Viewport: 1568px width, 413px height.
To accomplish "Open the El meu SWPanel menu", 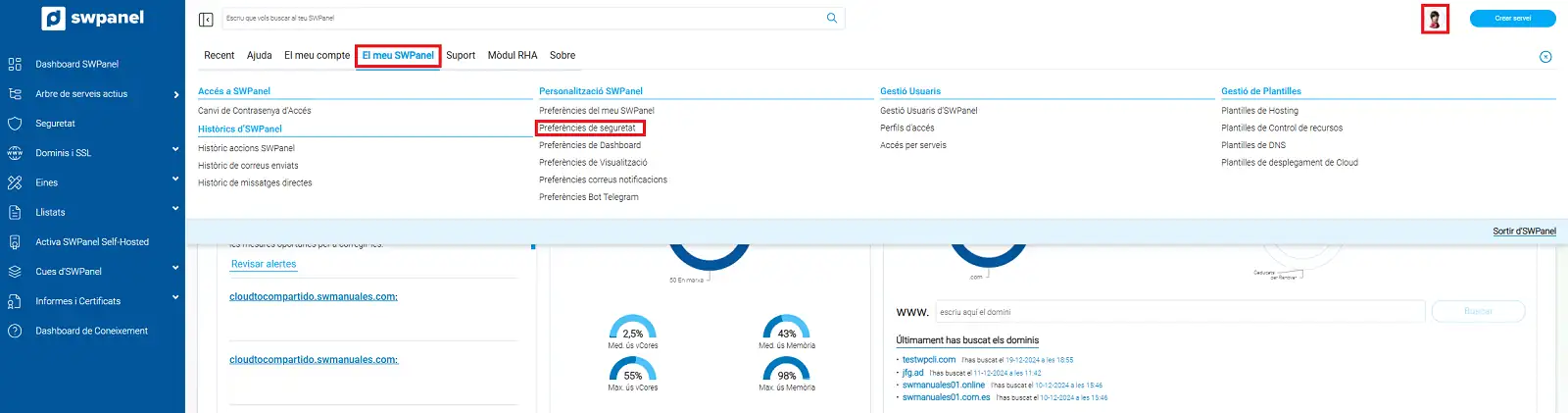I will (398, 56).
